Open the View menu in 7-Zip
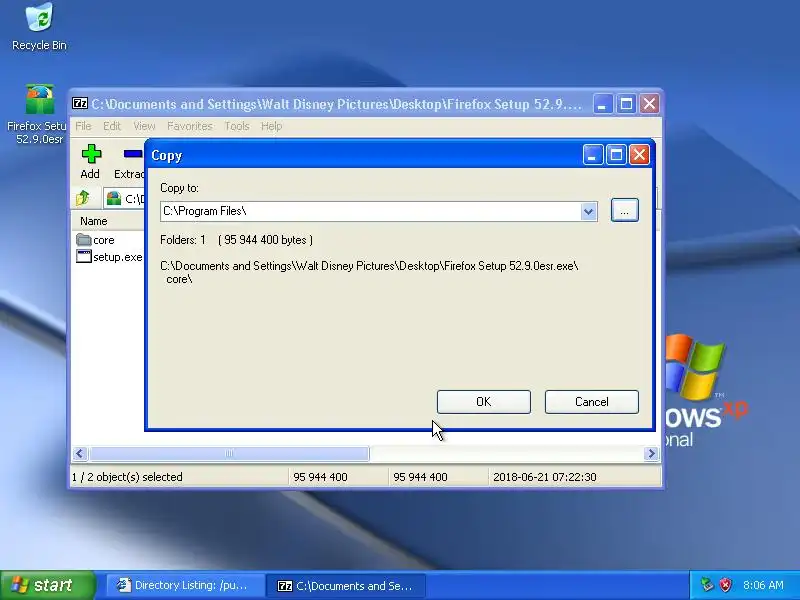Viewport: 800px width, 600px height. click(144, 126)
